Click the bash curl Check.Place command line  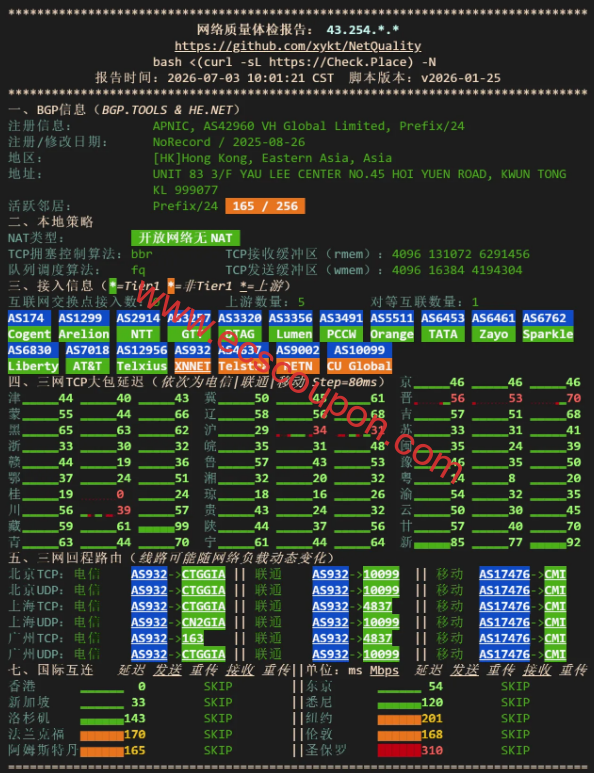point(294,62)
